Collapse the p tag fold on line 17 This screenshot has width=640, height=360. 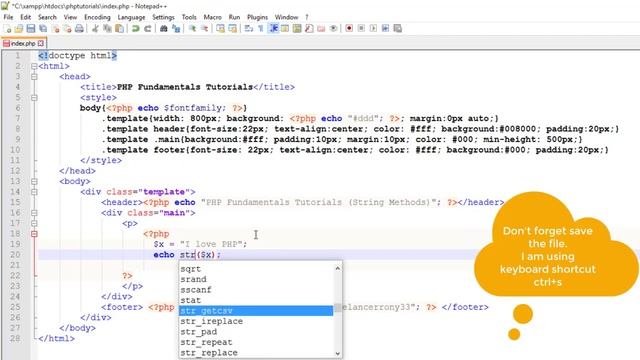34,223
